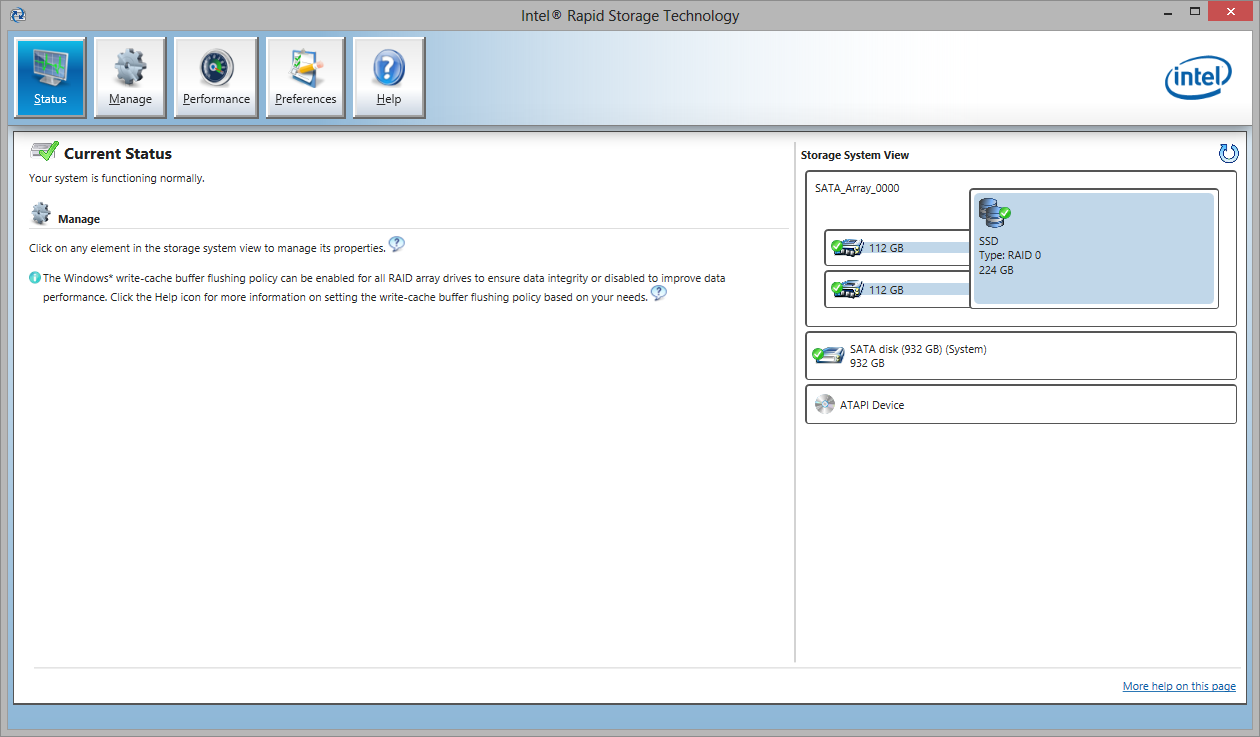The width and height of the screenshot is (1260, 737).
Task: Click the app icon in title bar
Action: click(x=17, y=15)
